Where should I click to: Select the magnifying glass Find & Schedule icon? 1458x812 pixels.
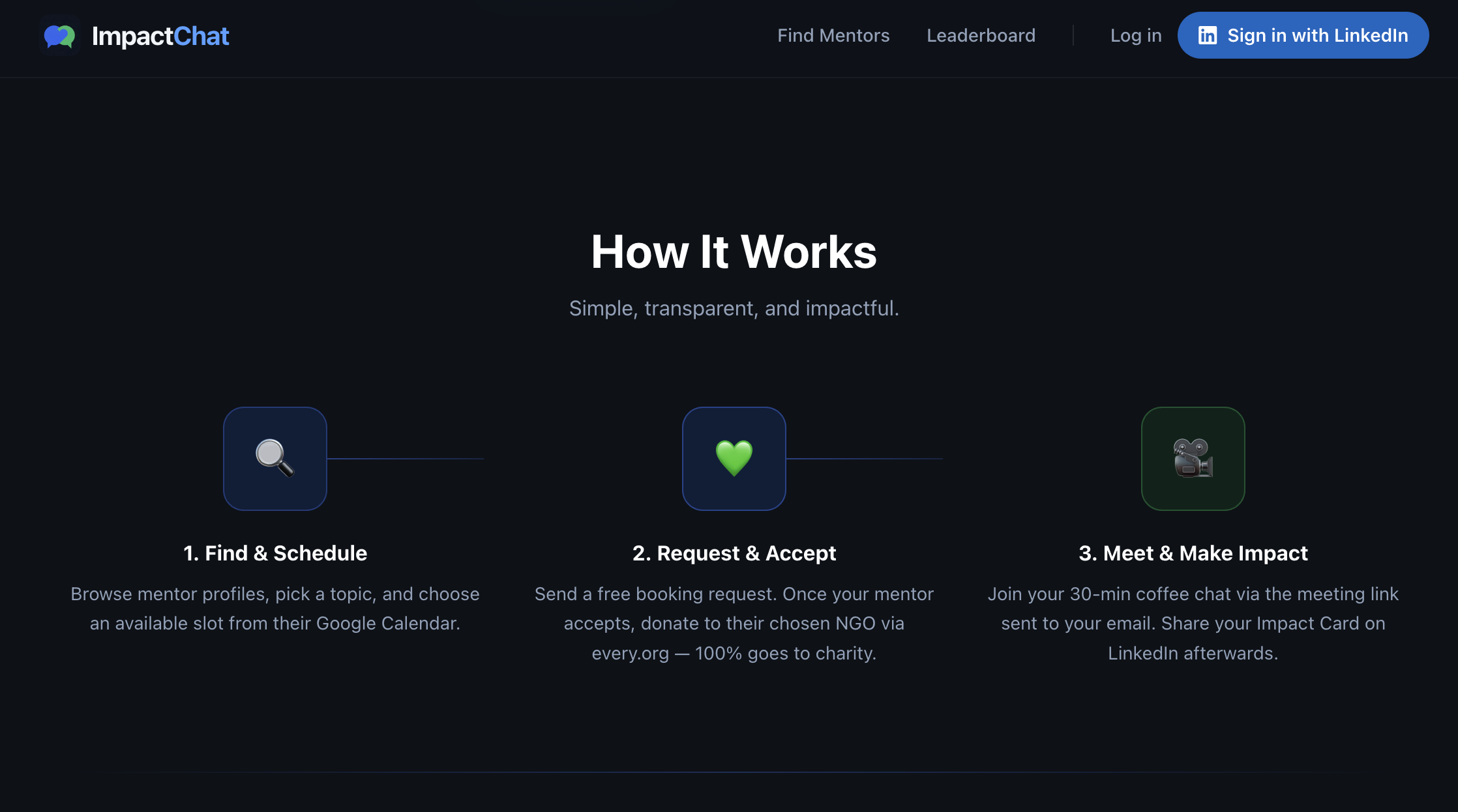click(275, 458)
